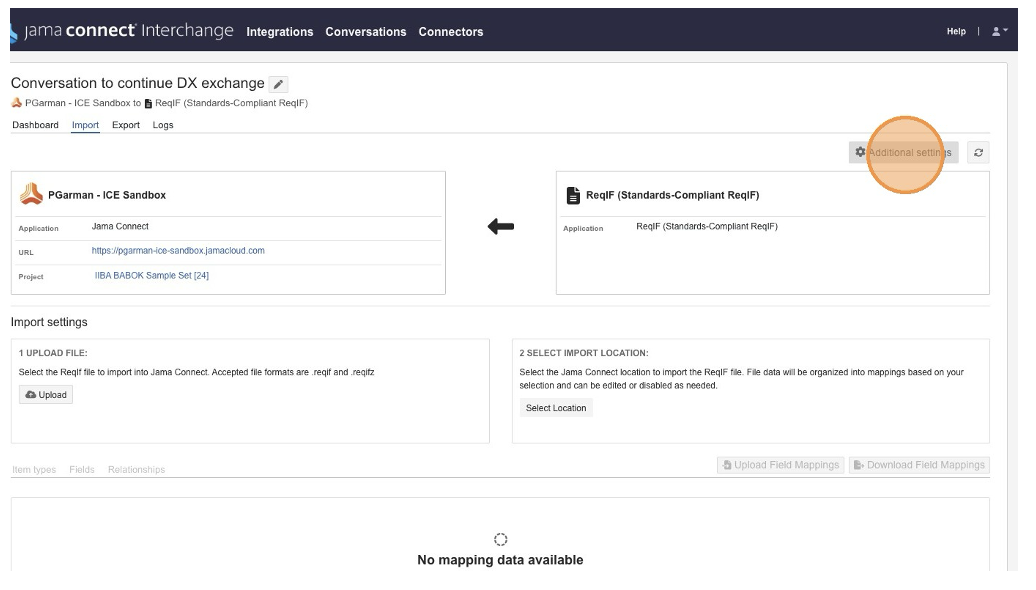Screen dimensions: 1036x590
Task: Click the Jama icon in subtitle line
Action: click(17, 102)
